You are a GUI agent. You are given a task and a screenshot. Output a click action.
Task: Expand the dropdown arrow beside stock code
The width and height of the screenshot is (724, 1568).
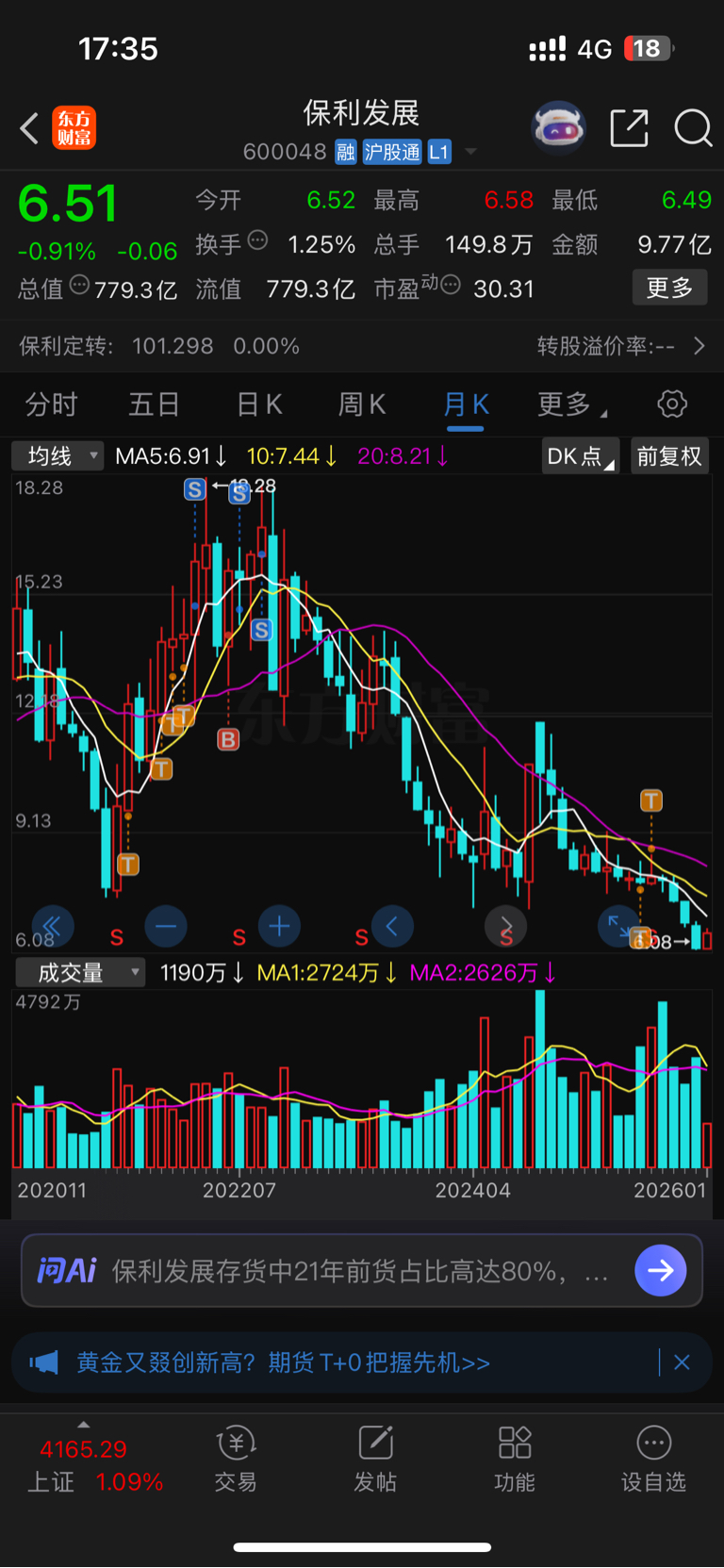click(x=471, y=152)
